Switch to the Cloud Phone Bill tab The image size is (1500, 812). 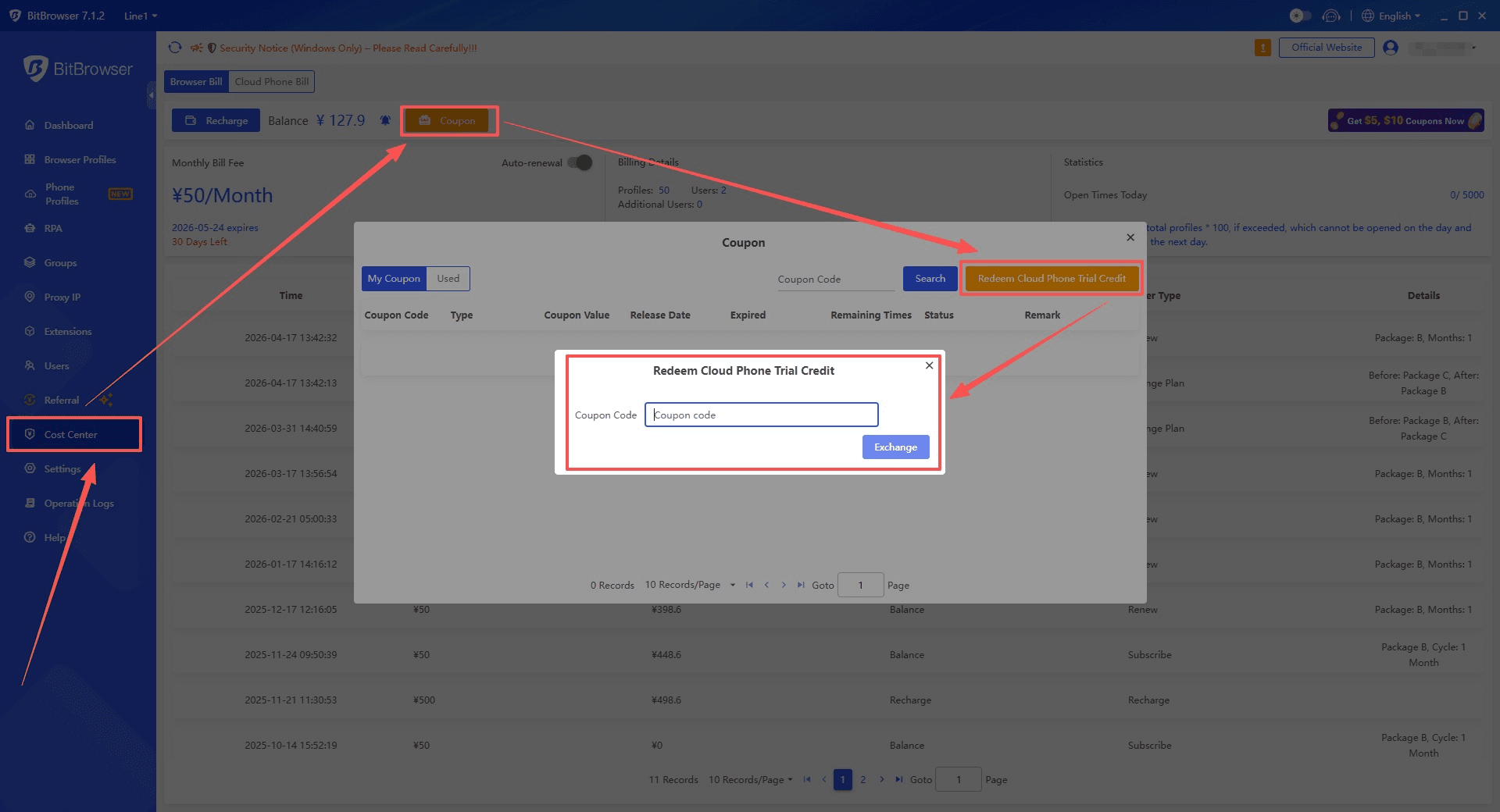click(272, 81)
